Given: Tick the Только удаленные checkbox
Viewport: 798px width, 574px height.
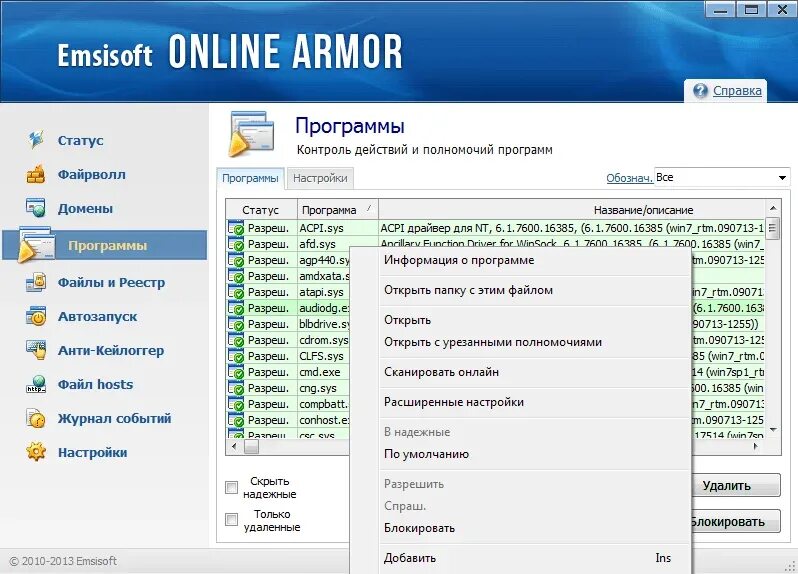Looking at the screenshot, I should [232, 520].
